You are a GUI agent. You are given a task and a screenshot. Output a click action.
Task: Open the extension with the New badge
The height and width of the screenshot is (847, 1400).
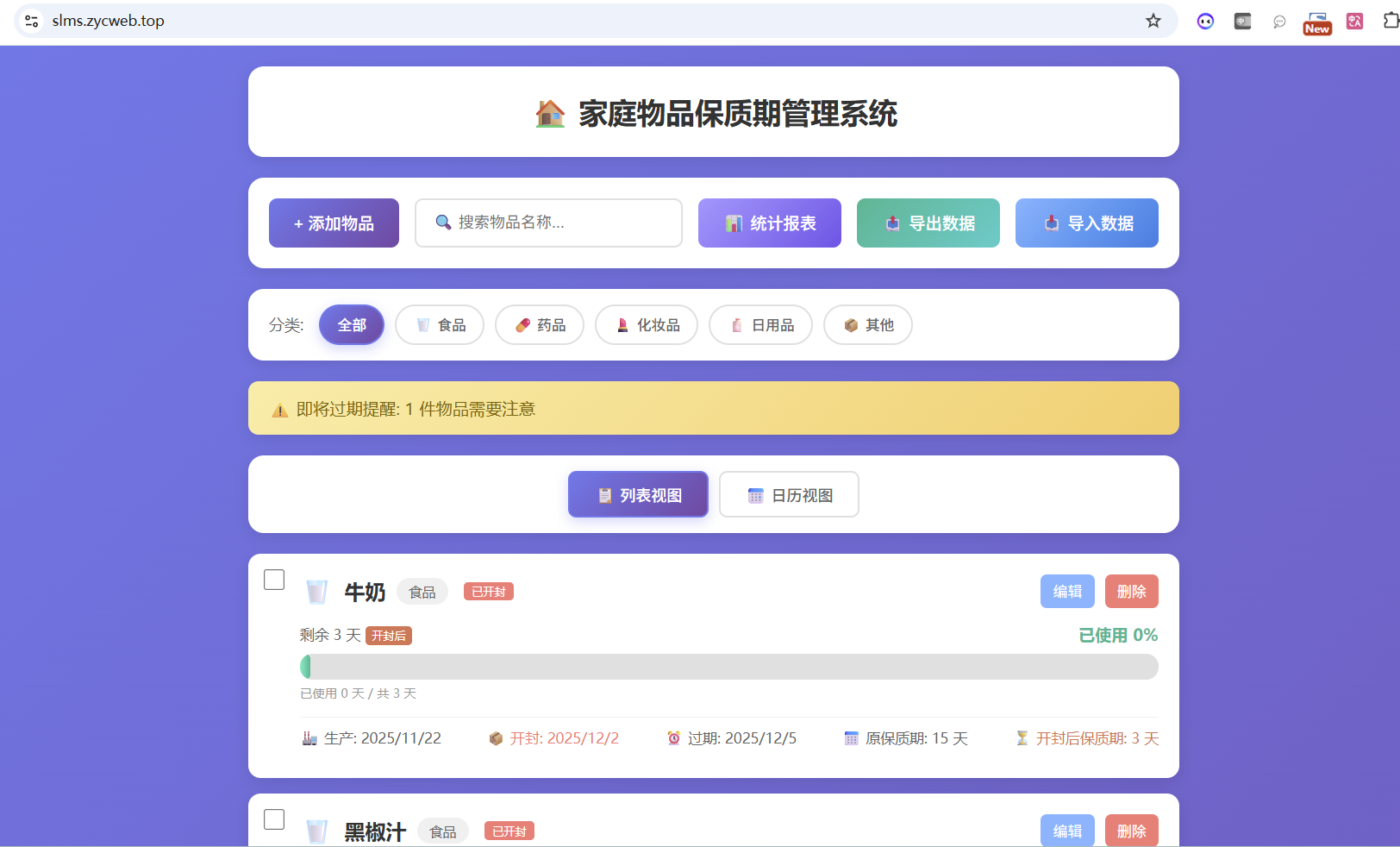point(1317,23)
